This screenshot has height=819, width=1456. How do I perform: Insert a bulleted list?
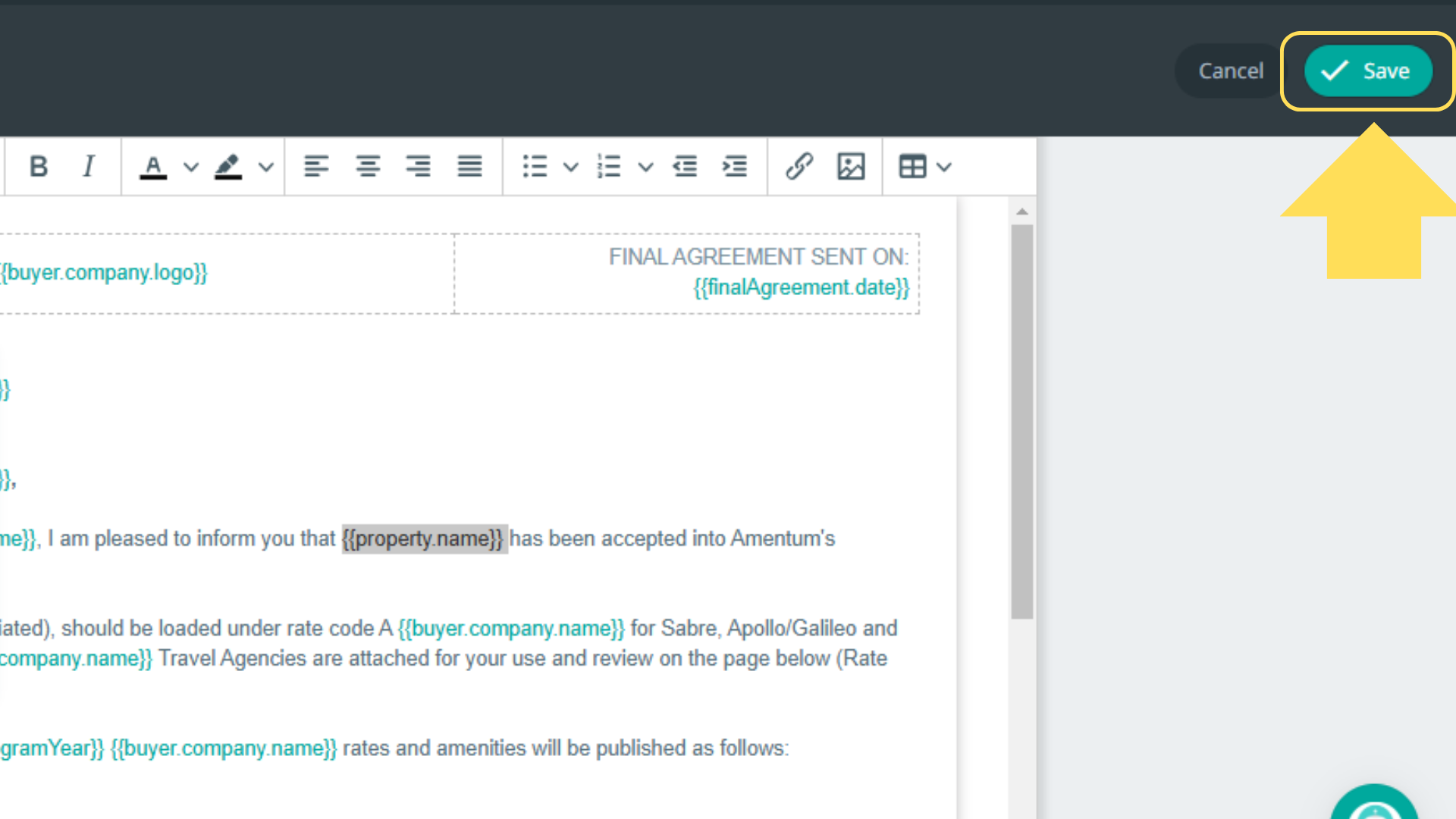click(x=535, y=166)
